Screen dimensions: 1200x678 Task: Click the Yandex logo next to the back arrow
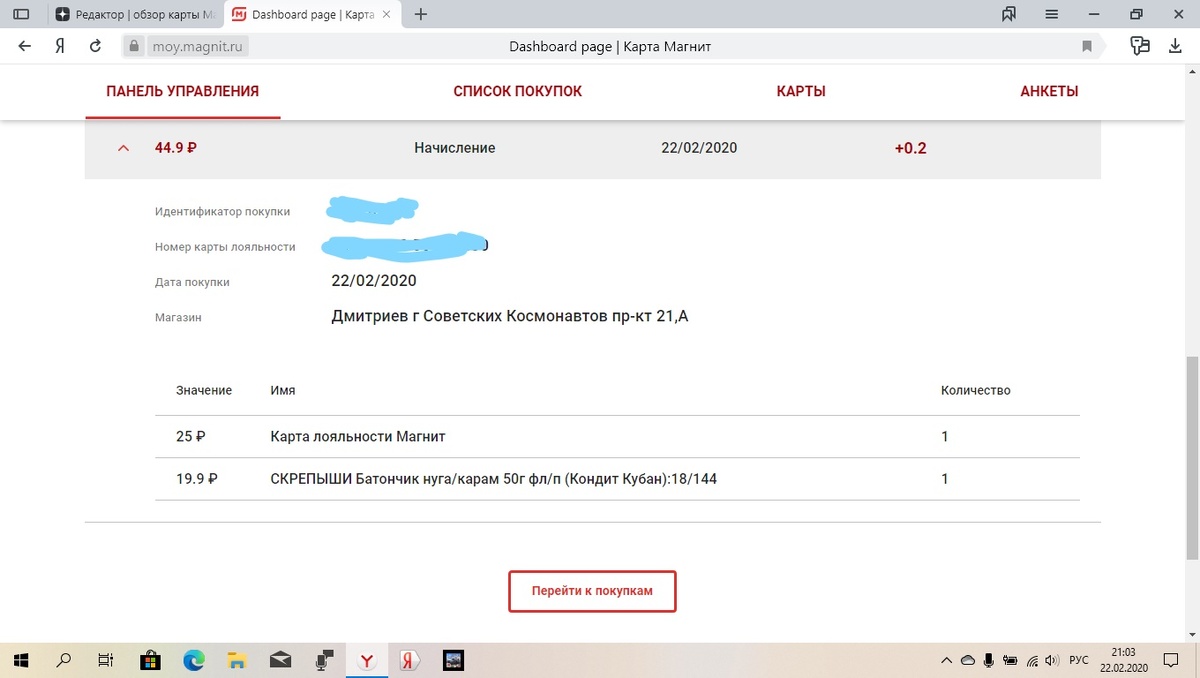click(58, 45)
